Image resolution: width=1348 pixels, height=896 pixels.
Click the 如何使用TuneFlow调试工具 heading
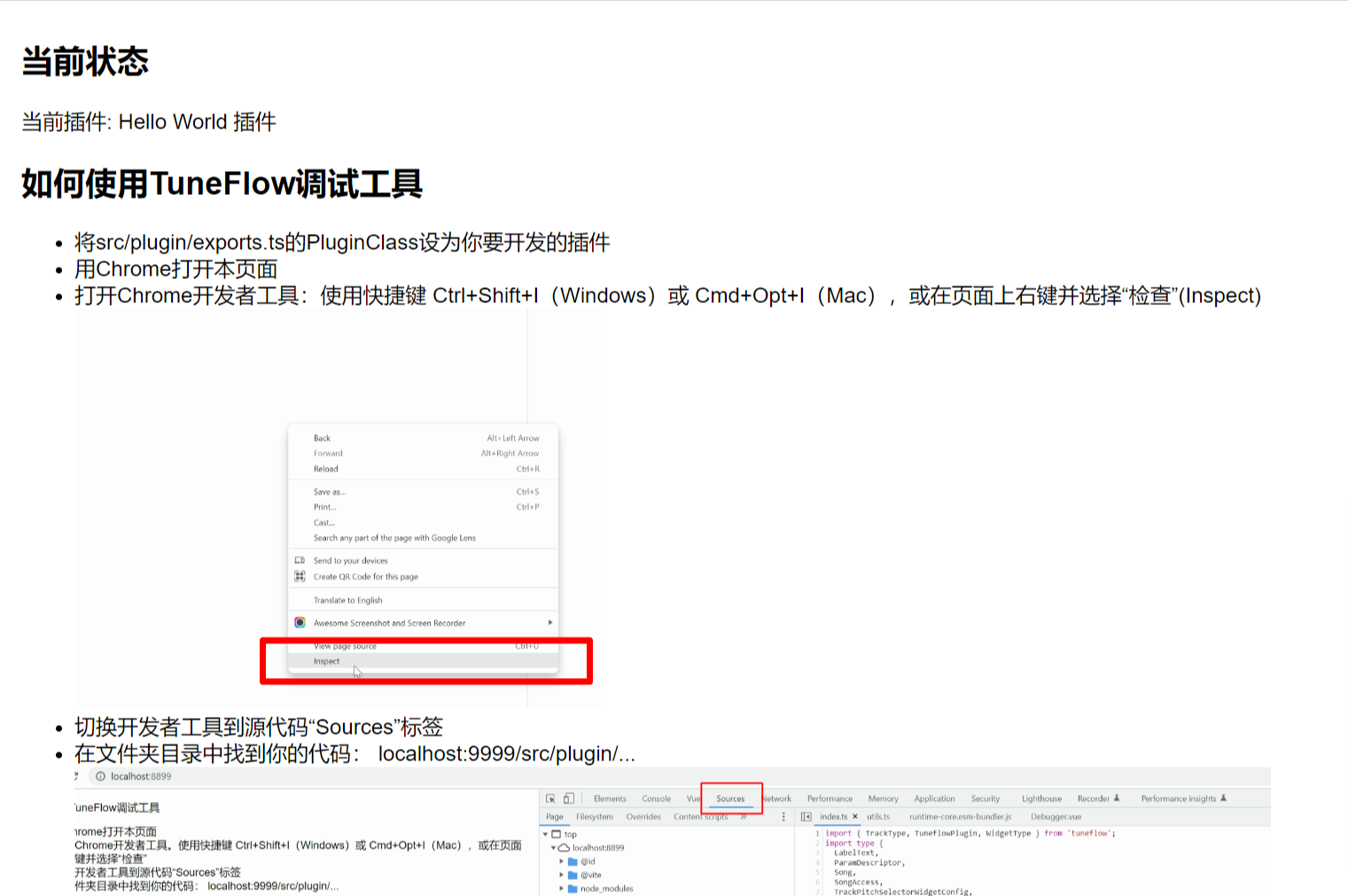(222, 184)
